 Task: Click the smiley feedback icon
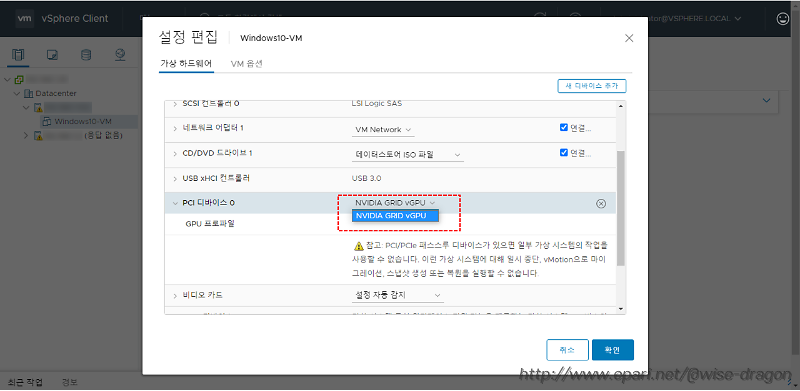(x=782, y=19)
